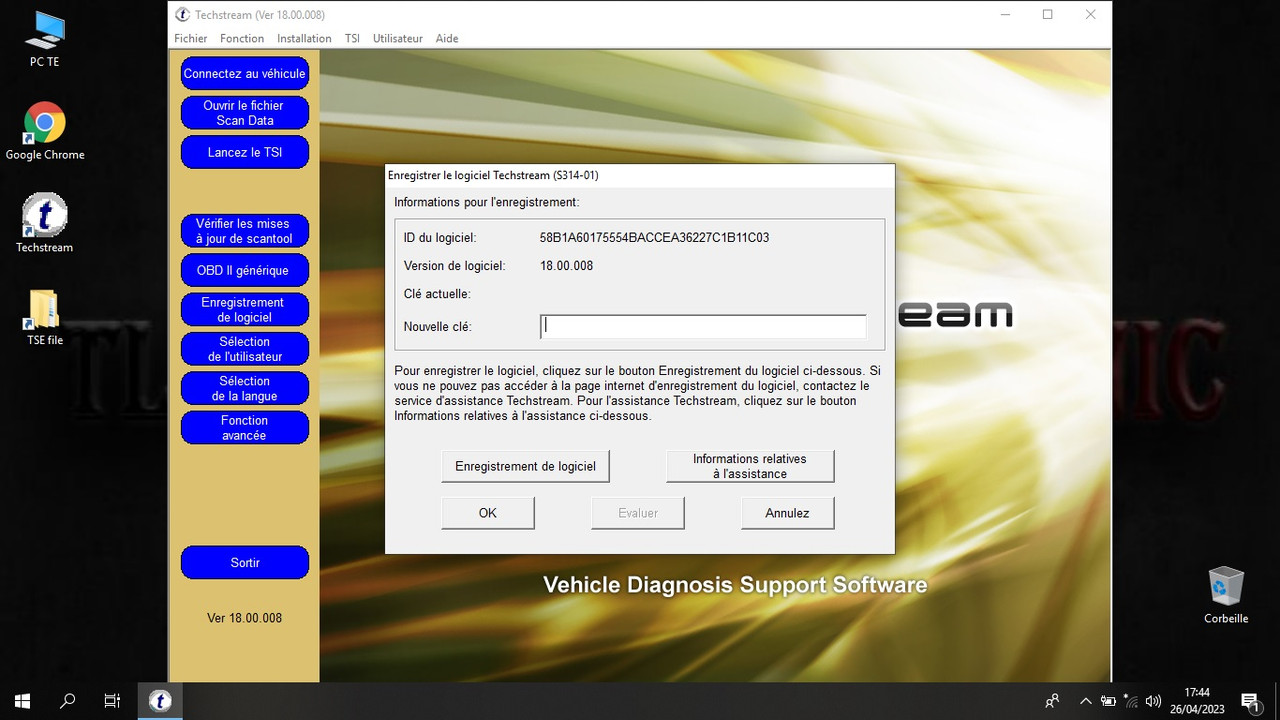Click the software ID value 58B1A60175554BACCEA36227C1B11C03

point(655,238)
